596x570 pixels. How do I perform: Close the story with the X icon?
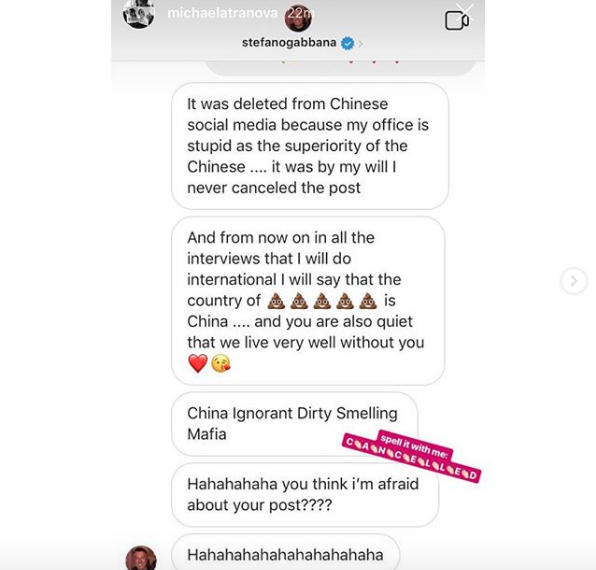(x=464, y=11)
